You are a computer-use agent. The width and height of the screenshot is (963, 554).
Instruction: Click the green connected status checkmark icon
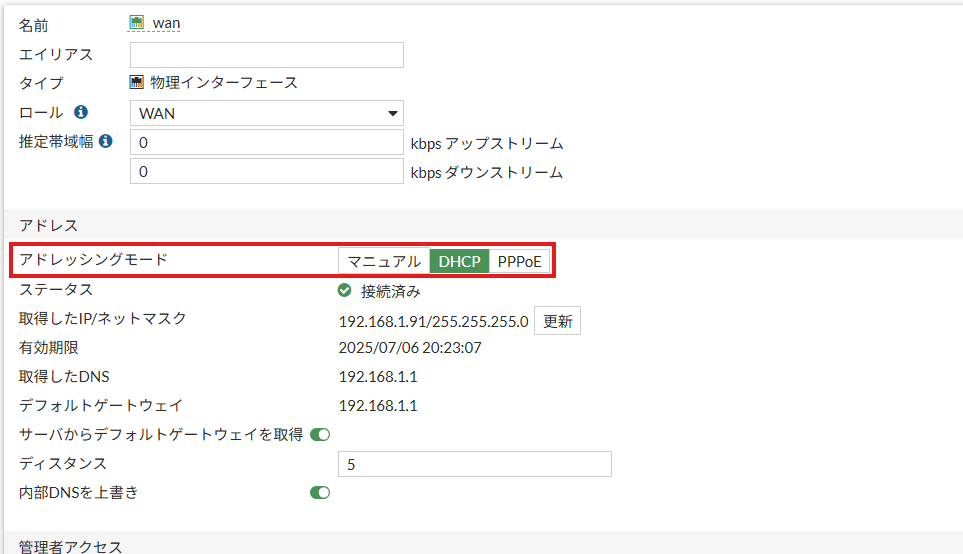click(x=345, y=291)
